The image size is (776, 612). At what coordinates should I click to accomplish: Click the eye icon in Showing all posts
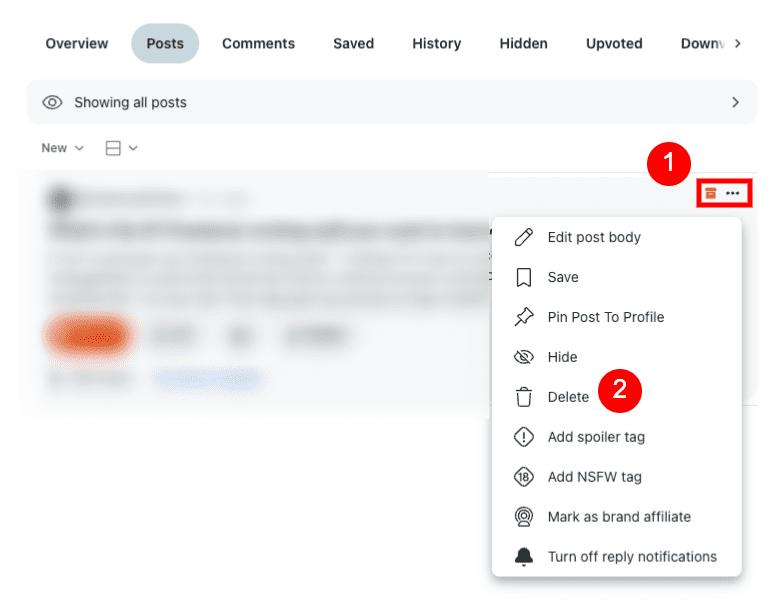(52, 102)
